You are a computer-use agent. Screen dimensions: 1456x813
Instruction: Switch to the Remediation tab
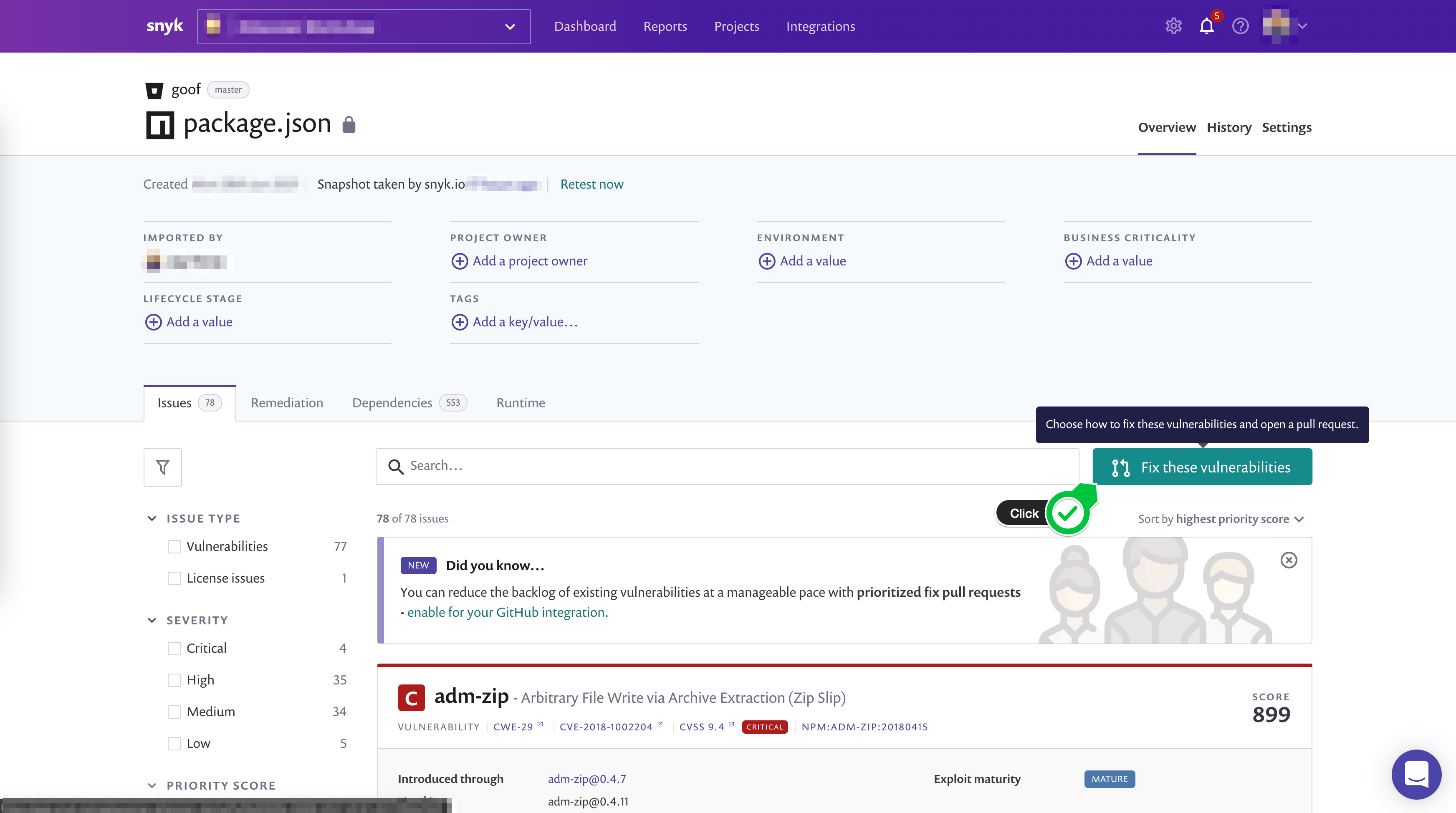pos(286,403)
